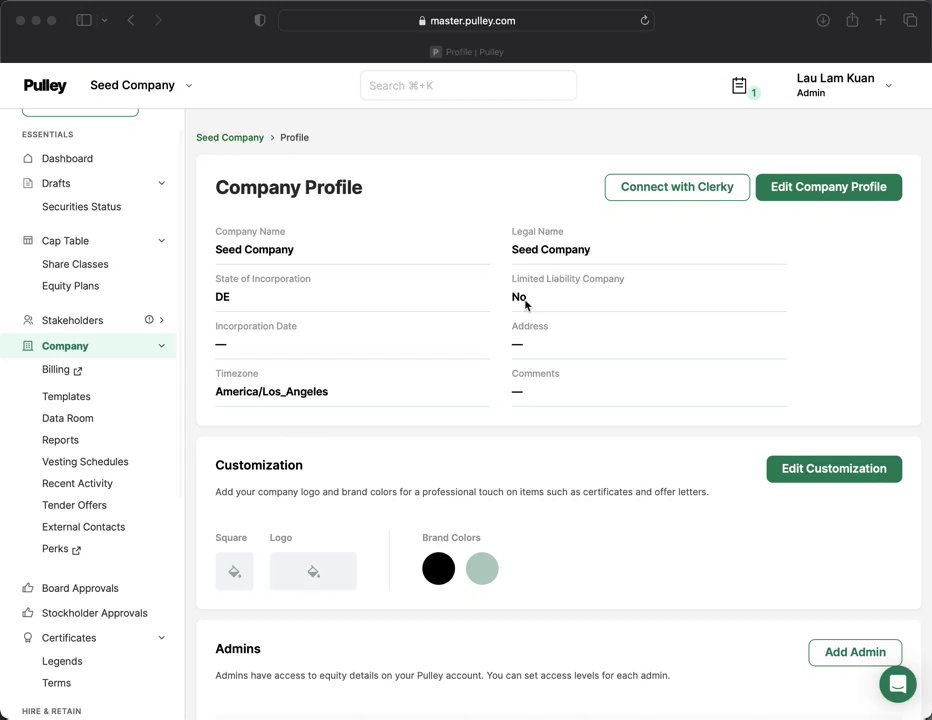Click the Certificates ribbon icon
This screenshot has width=932, height=720.
click(28, 638)
